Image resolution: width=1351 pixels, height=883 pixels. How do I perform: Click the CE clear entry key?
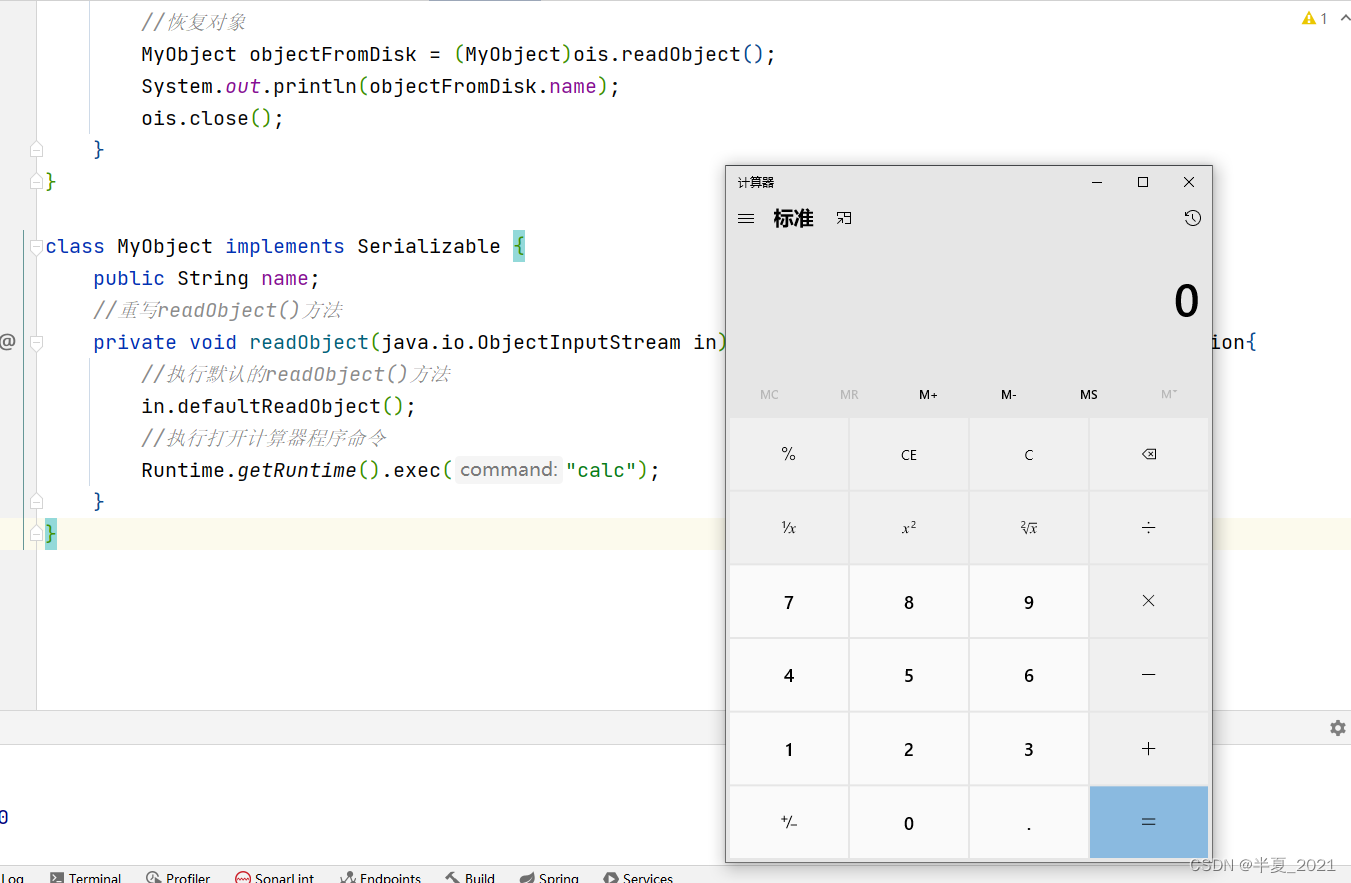click(909, 454)
